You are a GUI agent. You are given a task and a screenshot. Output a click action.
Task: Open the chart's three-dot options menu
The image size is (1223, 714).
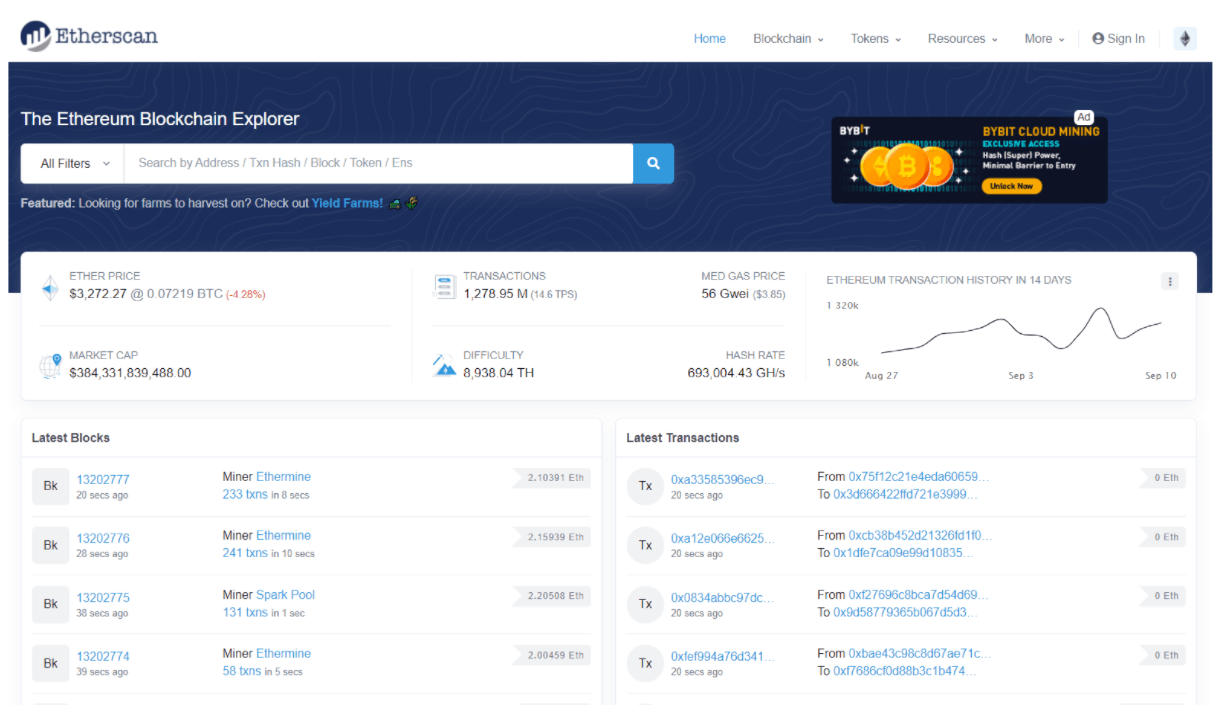click(1169, 282)
